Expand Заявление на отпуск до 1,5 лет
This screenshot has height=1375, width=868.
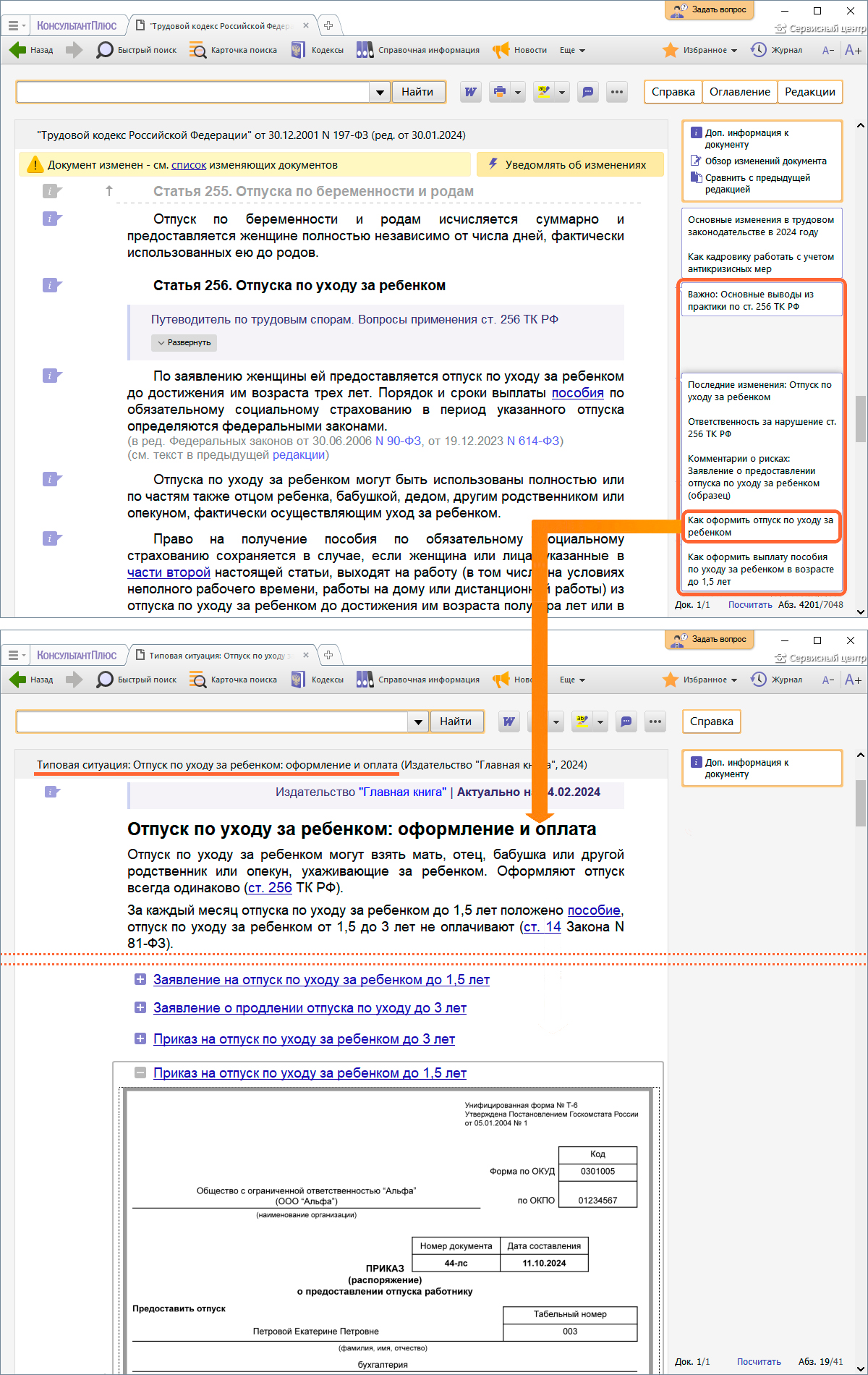(140, 980)
